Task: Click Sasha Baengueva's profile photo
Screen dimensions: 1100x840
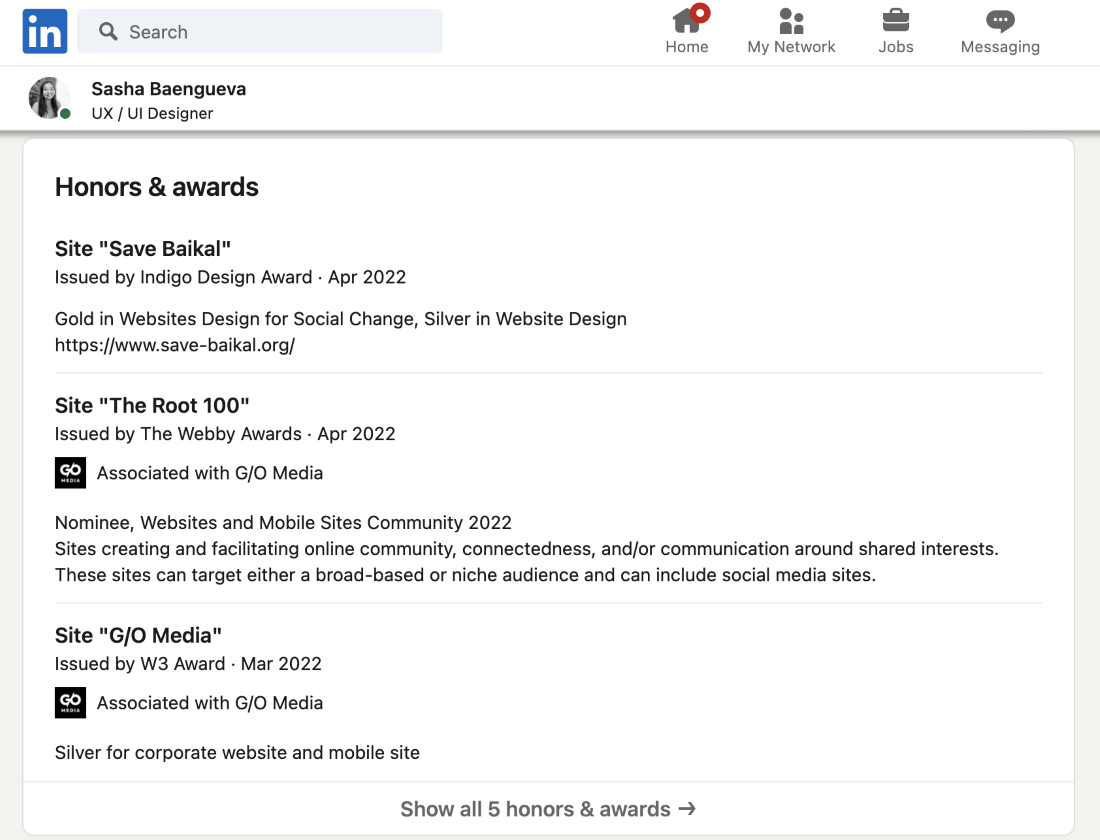Action: (48, 98)
